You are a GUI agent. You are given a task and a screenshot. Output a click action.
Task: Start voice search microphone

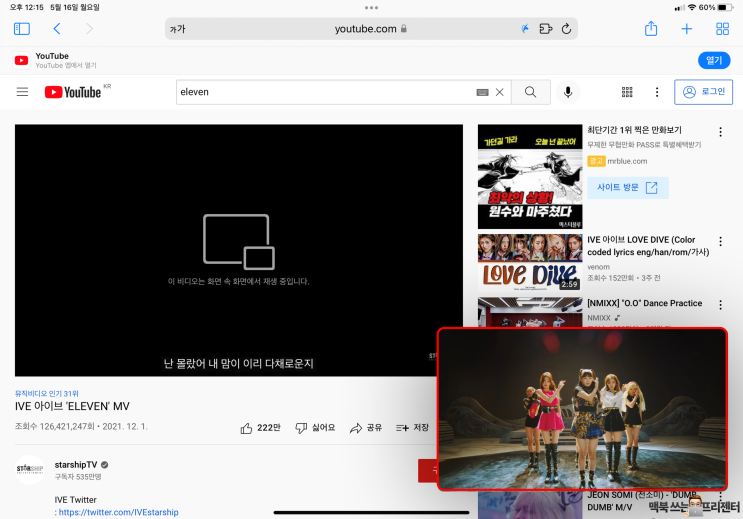click(568, 92)
